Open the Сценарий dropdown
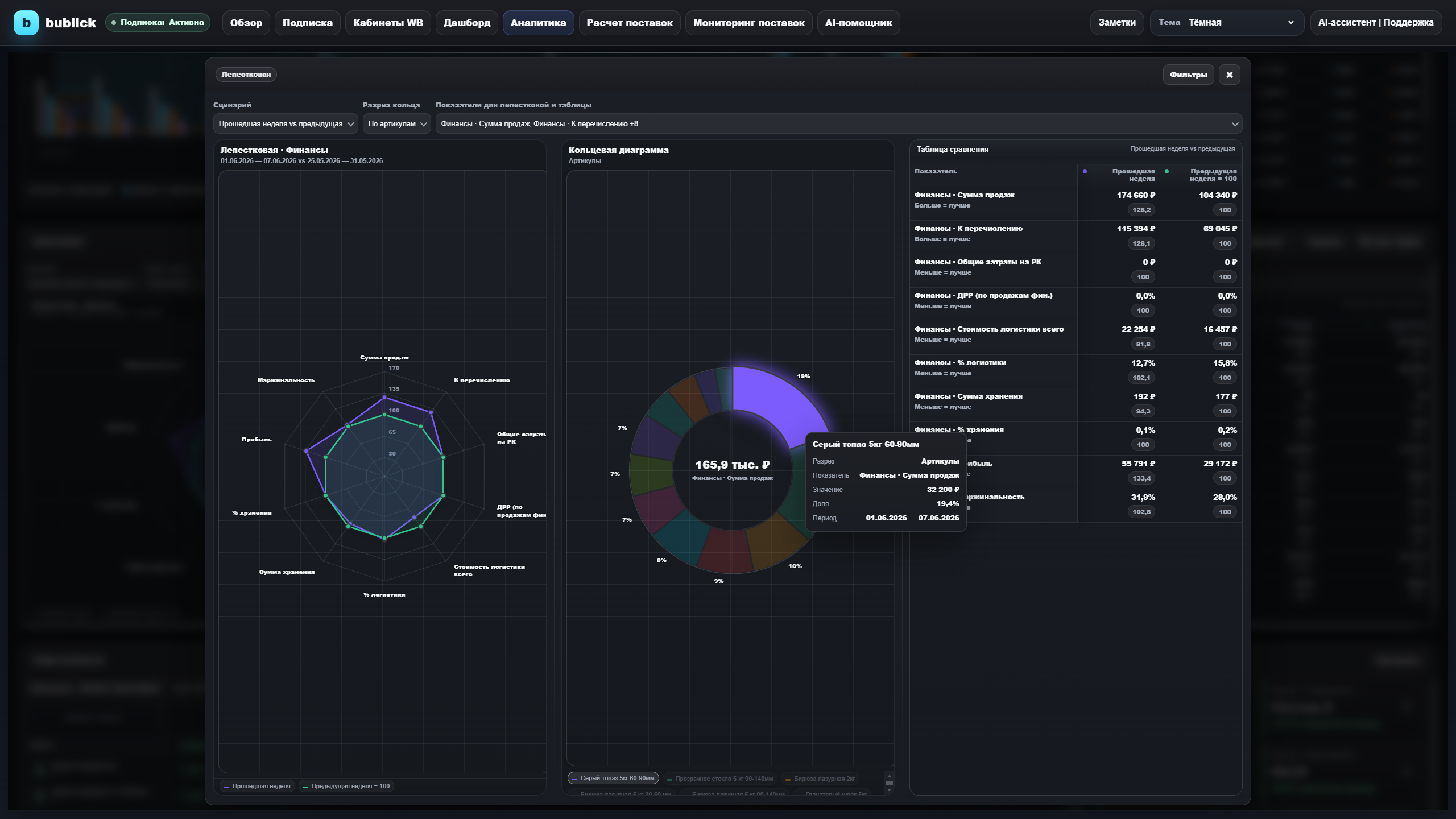1456x819 pixels. 286,123
